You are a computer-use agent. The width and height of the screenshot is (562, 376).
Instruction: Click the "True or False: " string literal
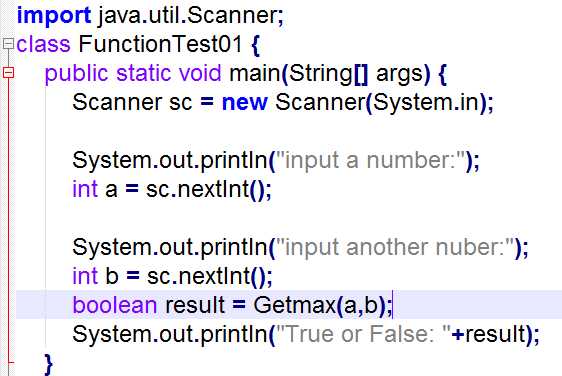click(364, 334)
